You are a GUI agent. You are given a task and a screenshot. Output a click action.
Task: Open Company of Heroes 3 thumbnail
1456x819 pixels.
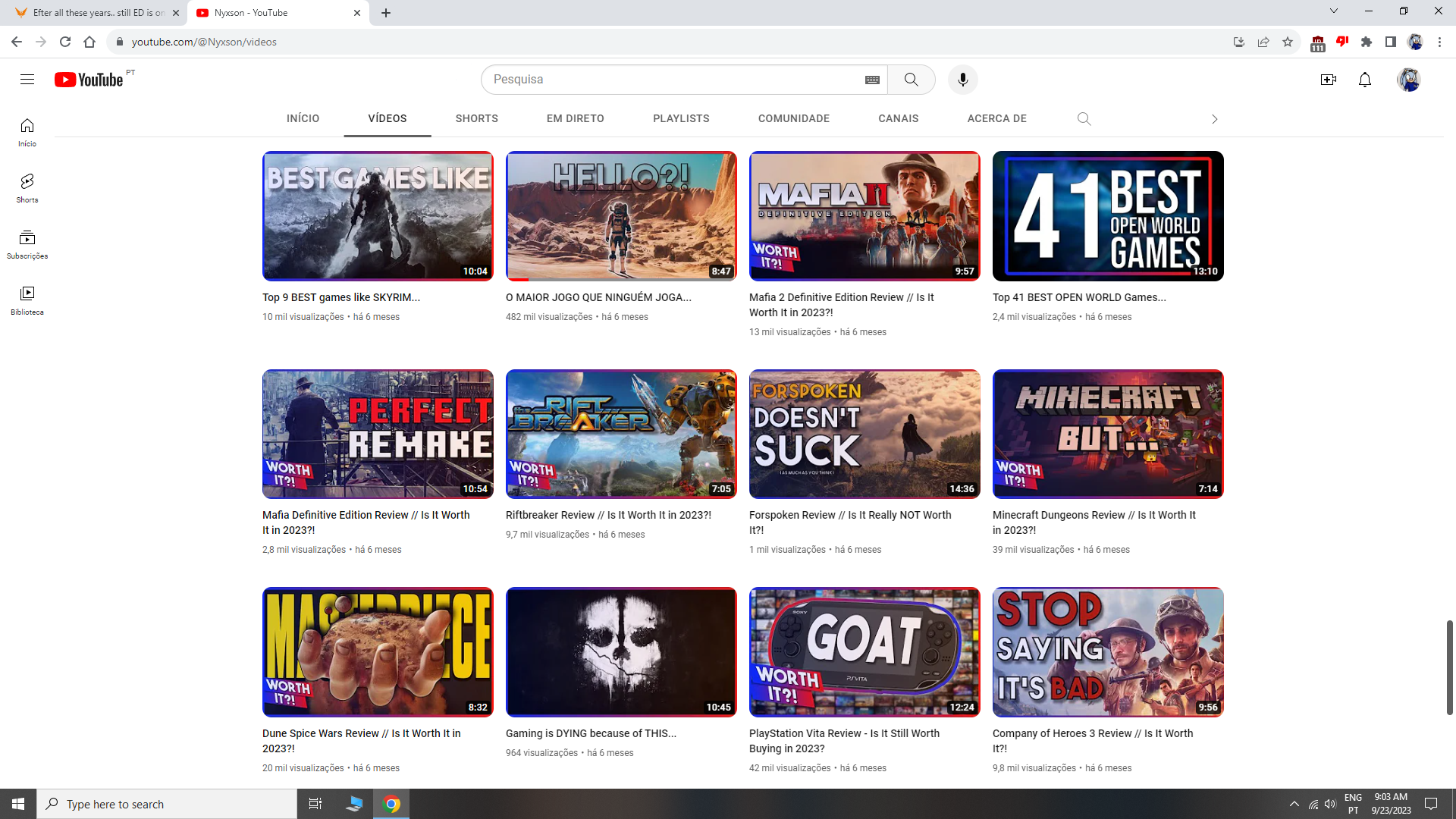1108,652
